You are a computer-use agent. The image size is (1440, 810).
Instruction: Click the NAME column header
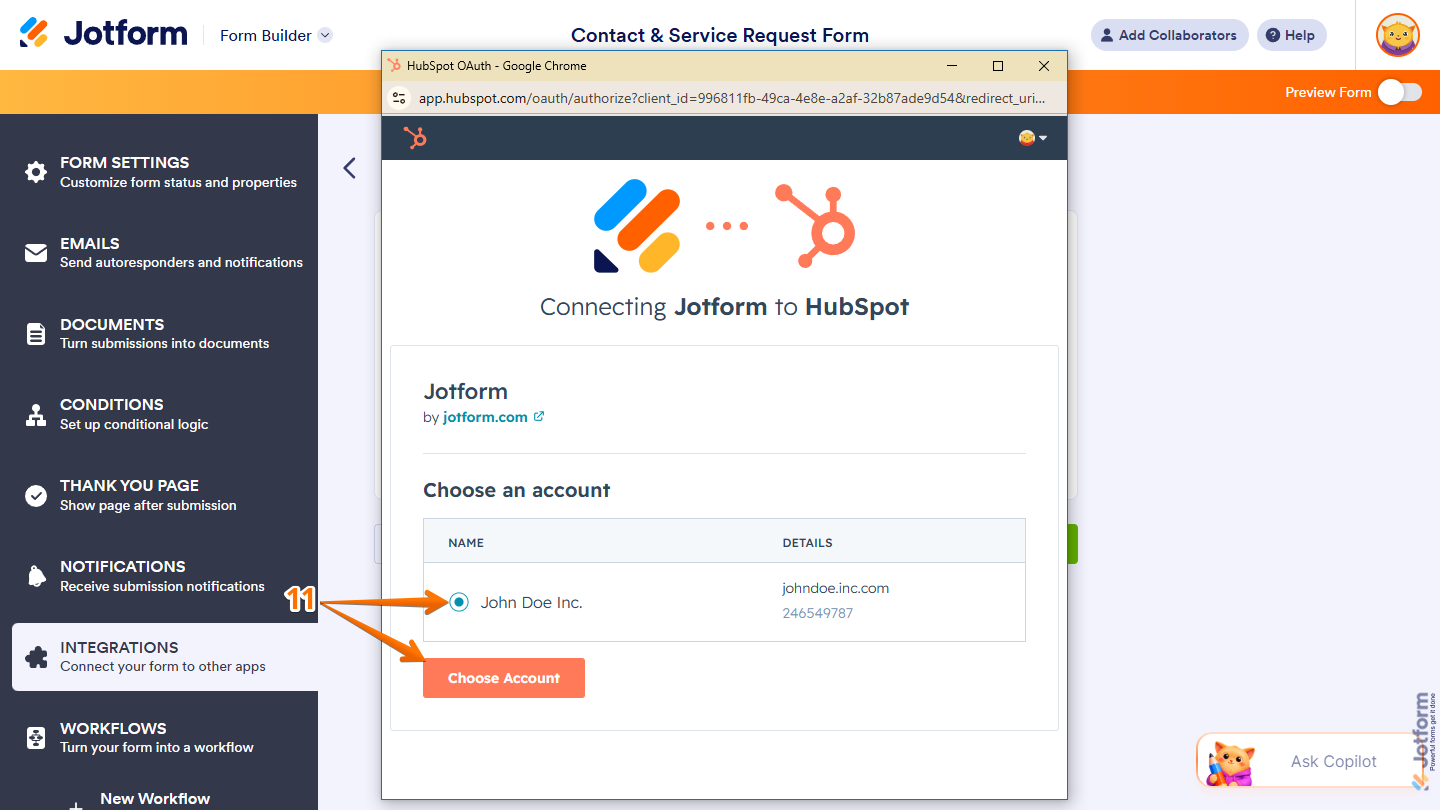pyautogui.click(x=466, y=543)
